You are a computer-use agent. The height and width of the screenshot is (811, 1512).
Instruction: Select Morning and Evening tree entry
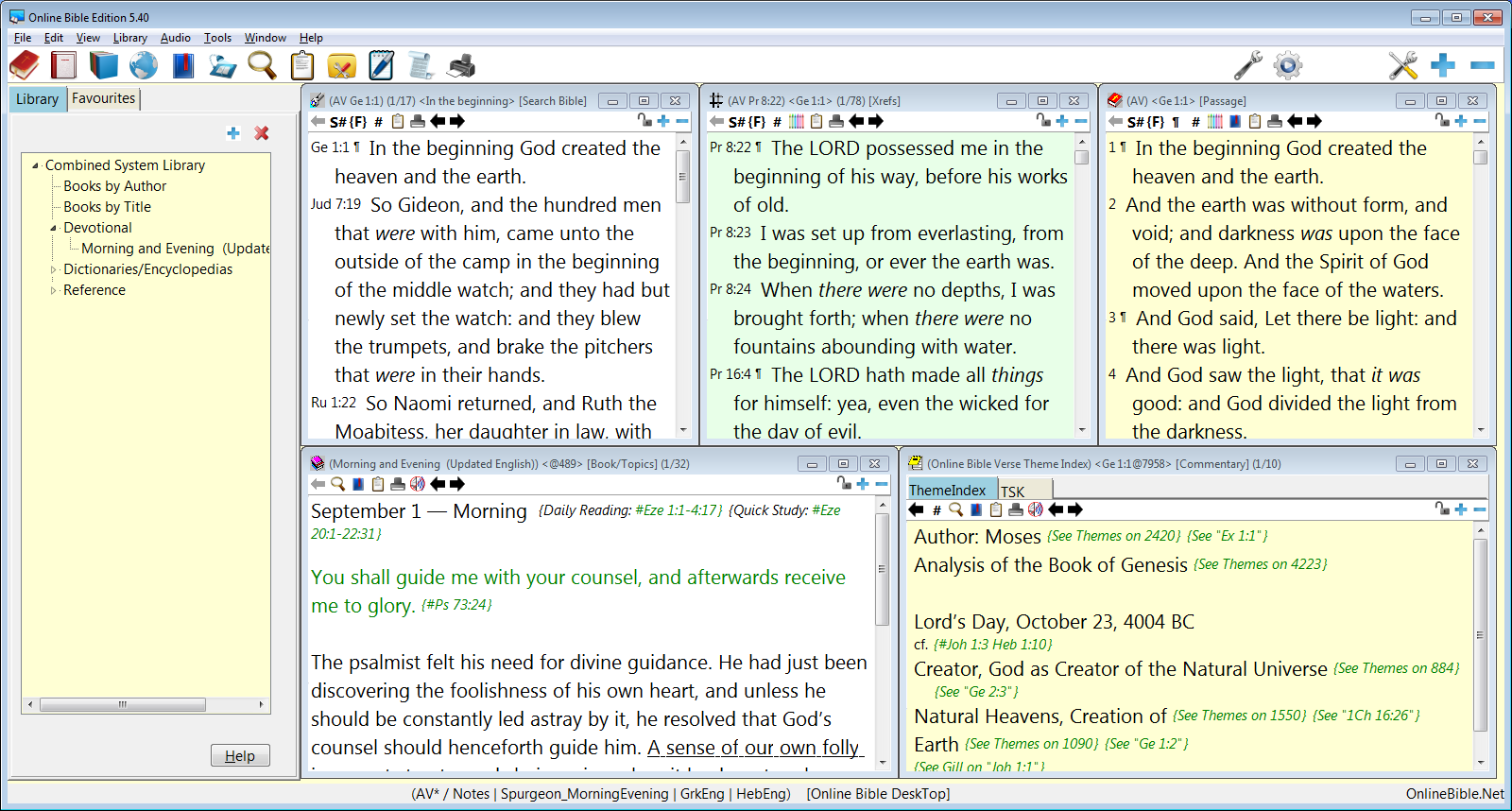175,249
